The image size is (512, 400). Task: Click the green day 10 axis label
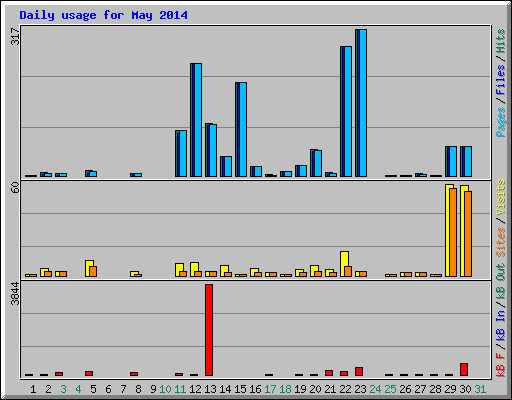coord(165,389)
